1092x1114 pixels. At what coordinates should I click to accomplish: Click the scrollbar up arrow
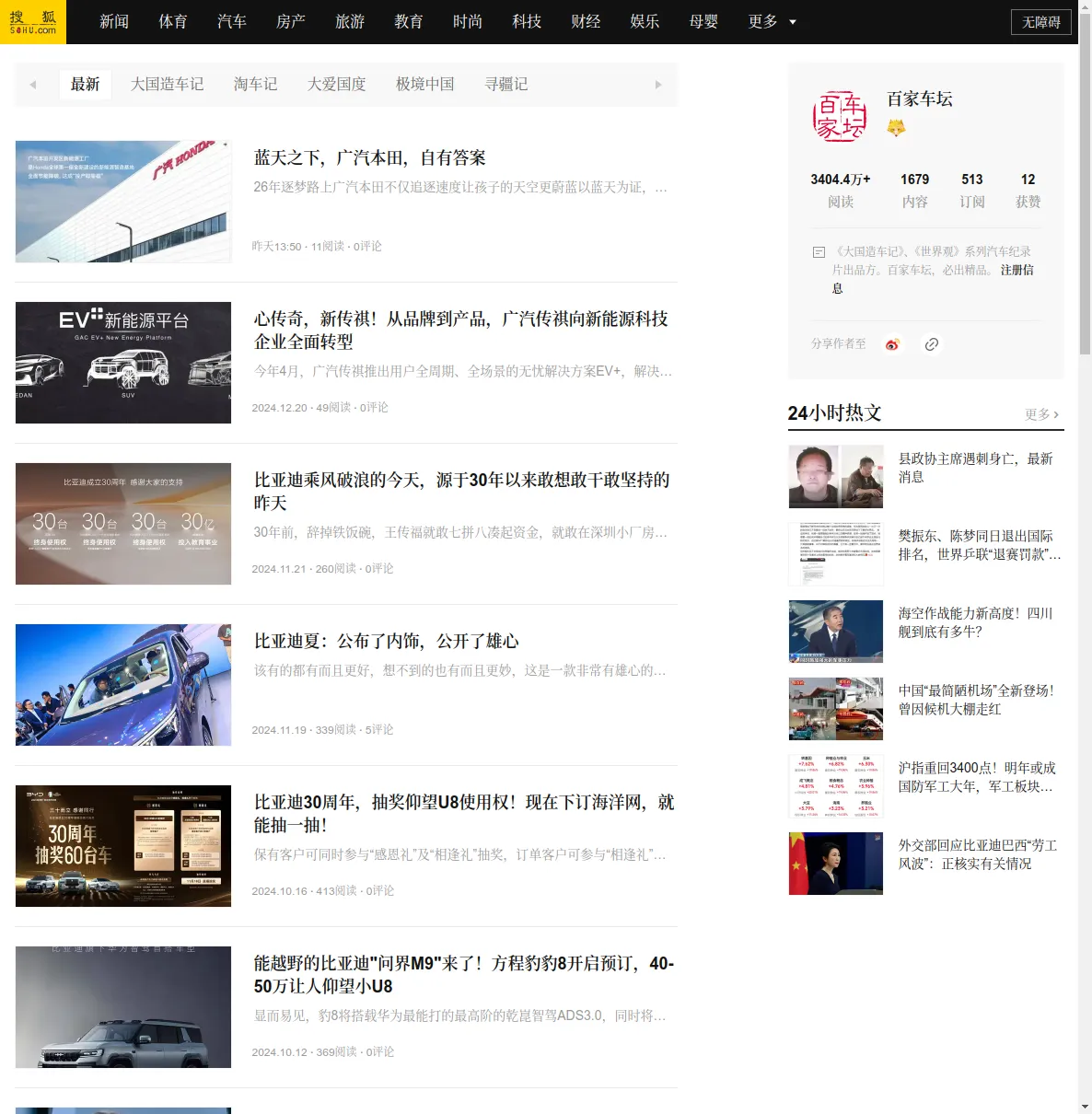pos(1085,6)
